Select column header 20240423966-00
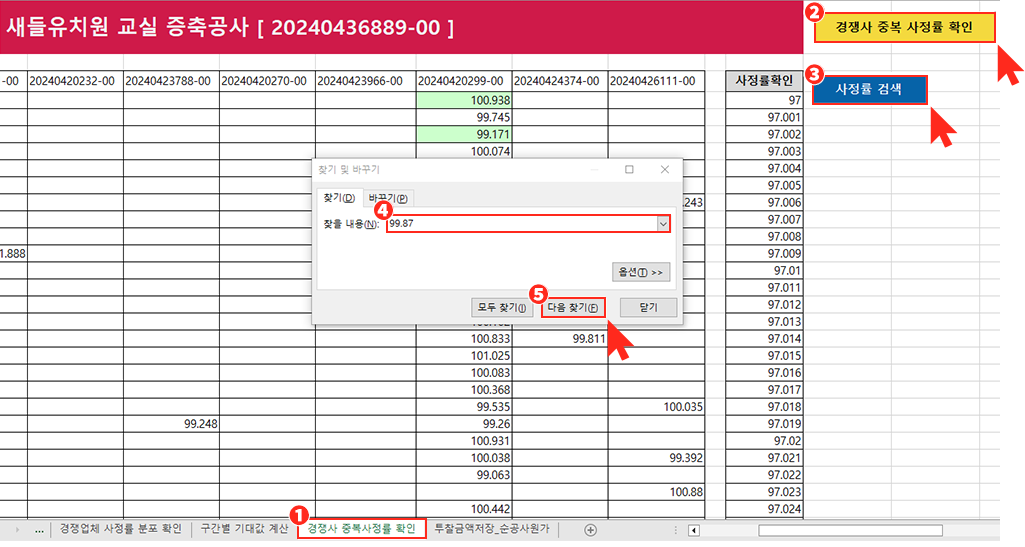This screenshot has width=1025, height=547. tap(363, 81)
